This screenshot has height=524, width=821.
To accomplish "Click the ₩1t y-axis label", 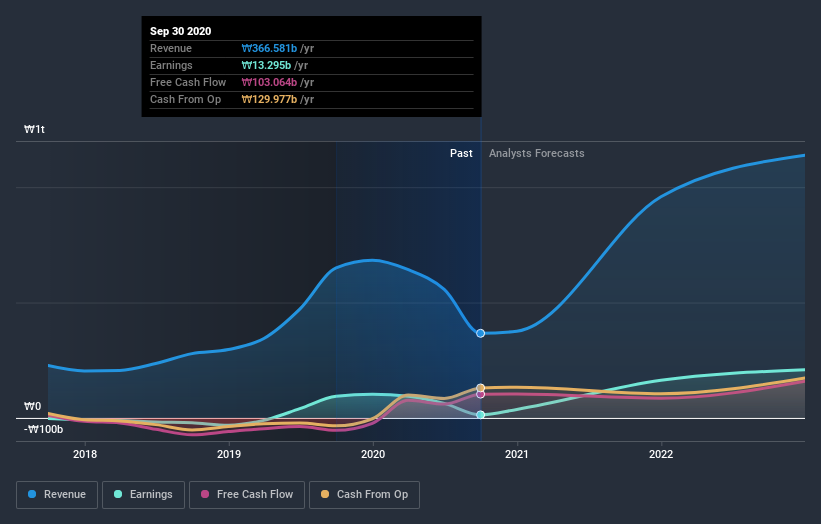I will click(35, 129).
